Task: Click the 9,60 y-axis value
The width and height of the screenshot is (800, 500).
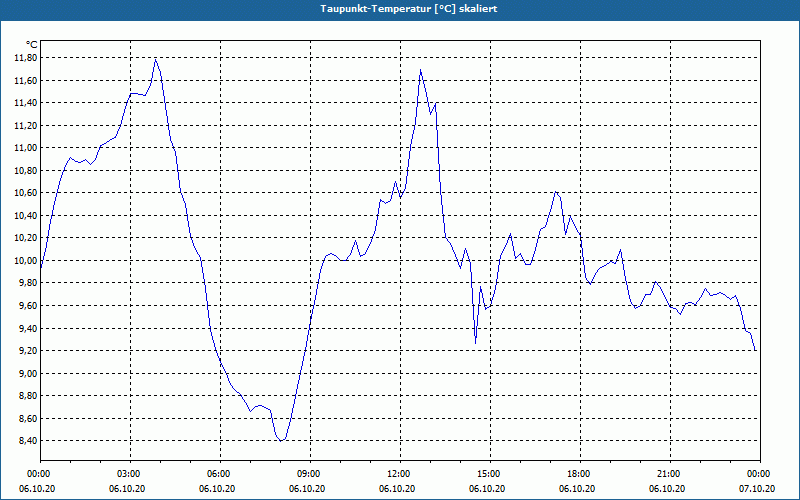Action: 28,306
